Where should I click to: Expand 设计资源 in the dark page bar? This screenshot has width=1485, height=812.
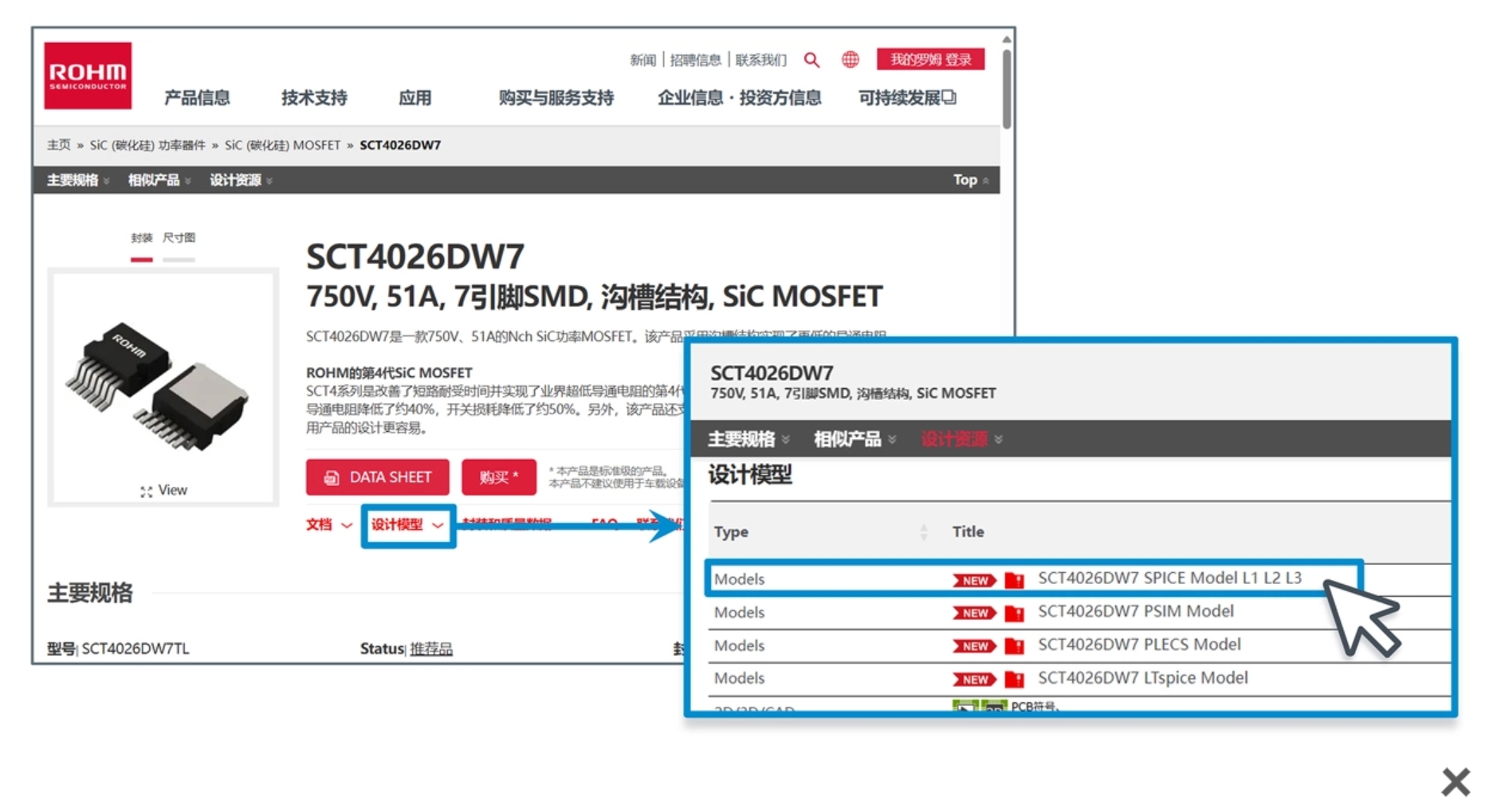click(x=241, y=180)
